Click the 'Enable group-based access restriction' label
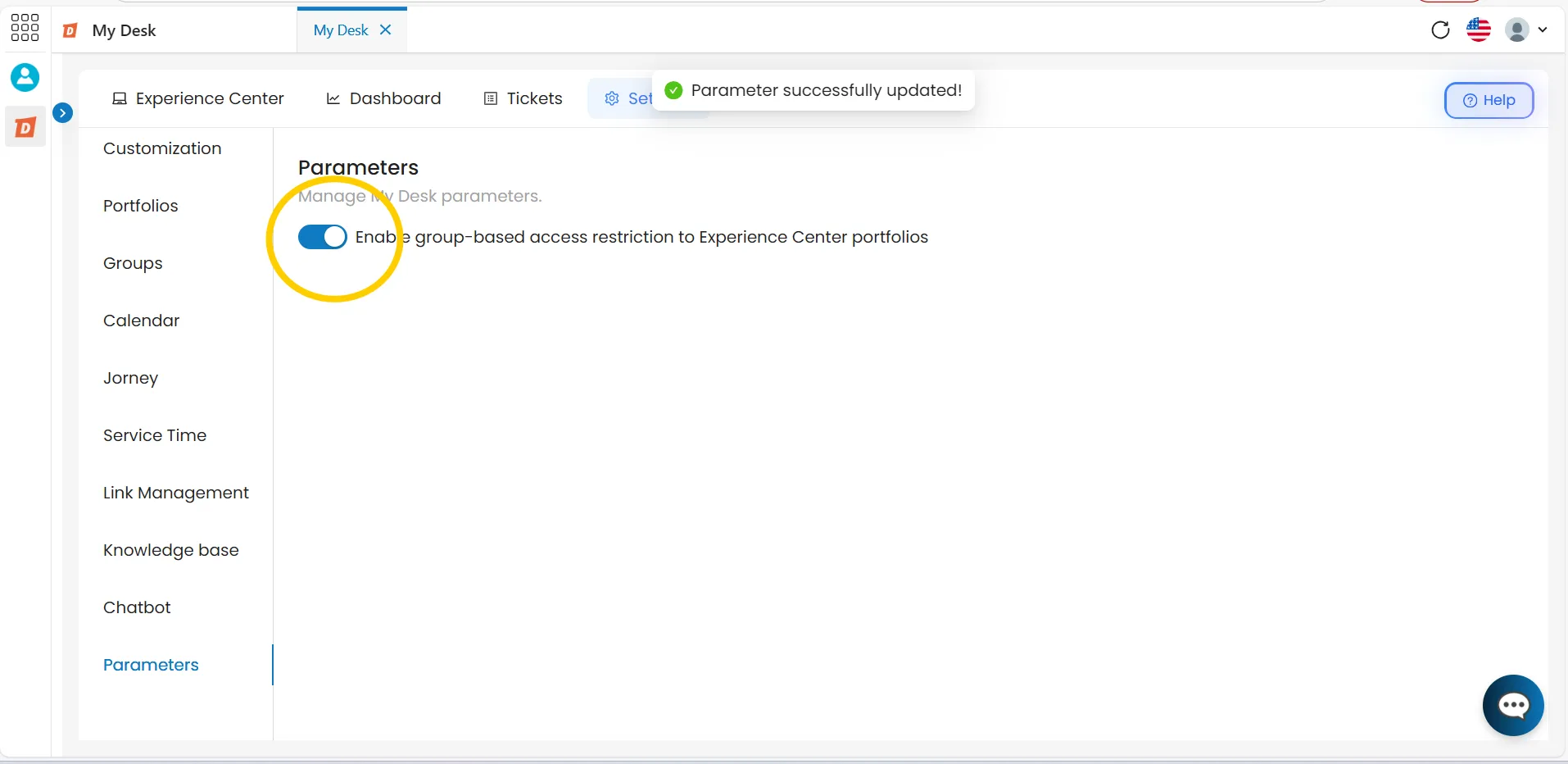Viewport: 1568px width, 764px height. click(x=641, y=237)
